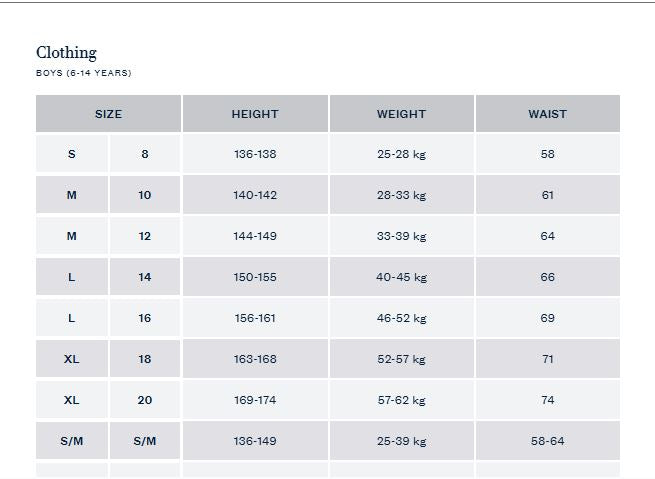The image size is (655, 479).
Task: Select the HEIGHT column header
Action: (x=255, y=114)
